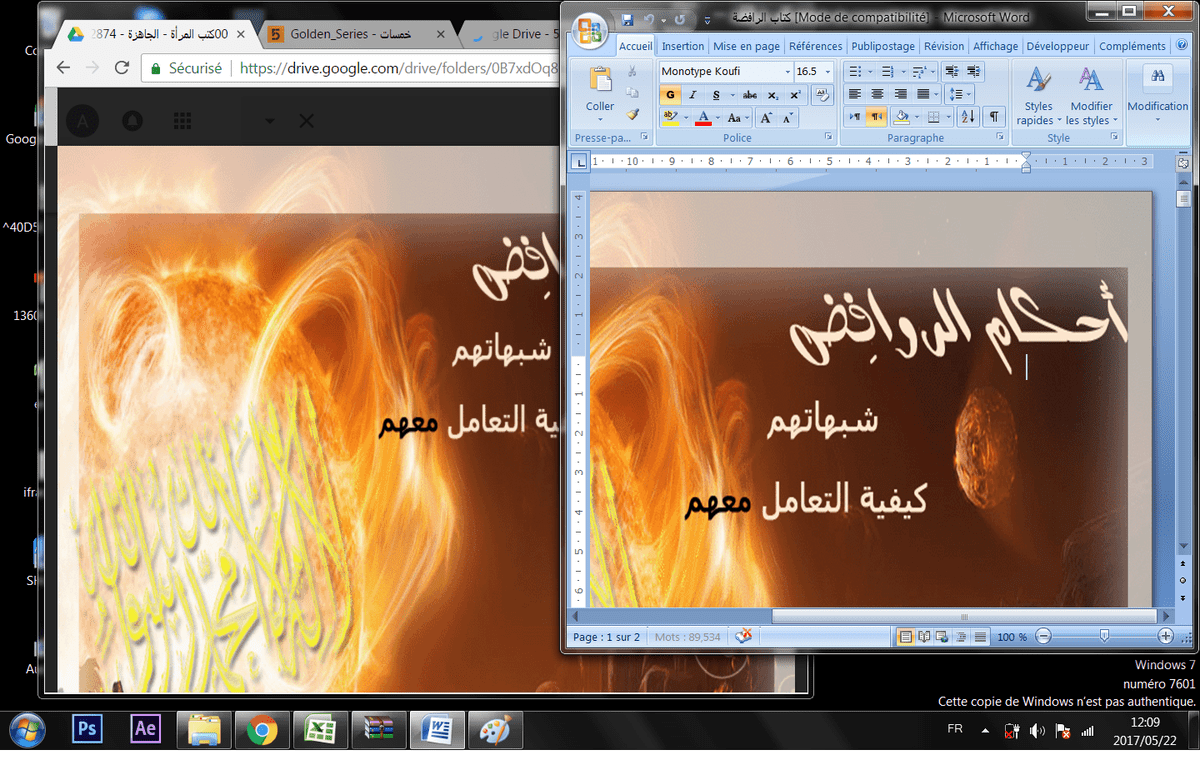Toggle italic (I) formatting

click(x=692, y=95)
